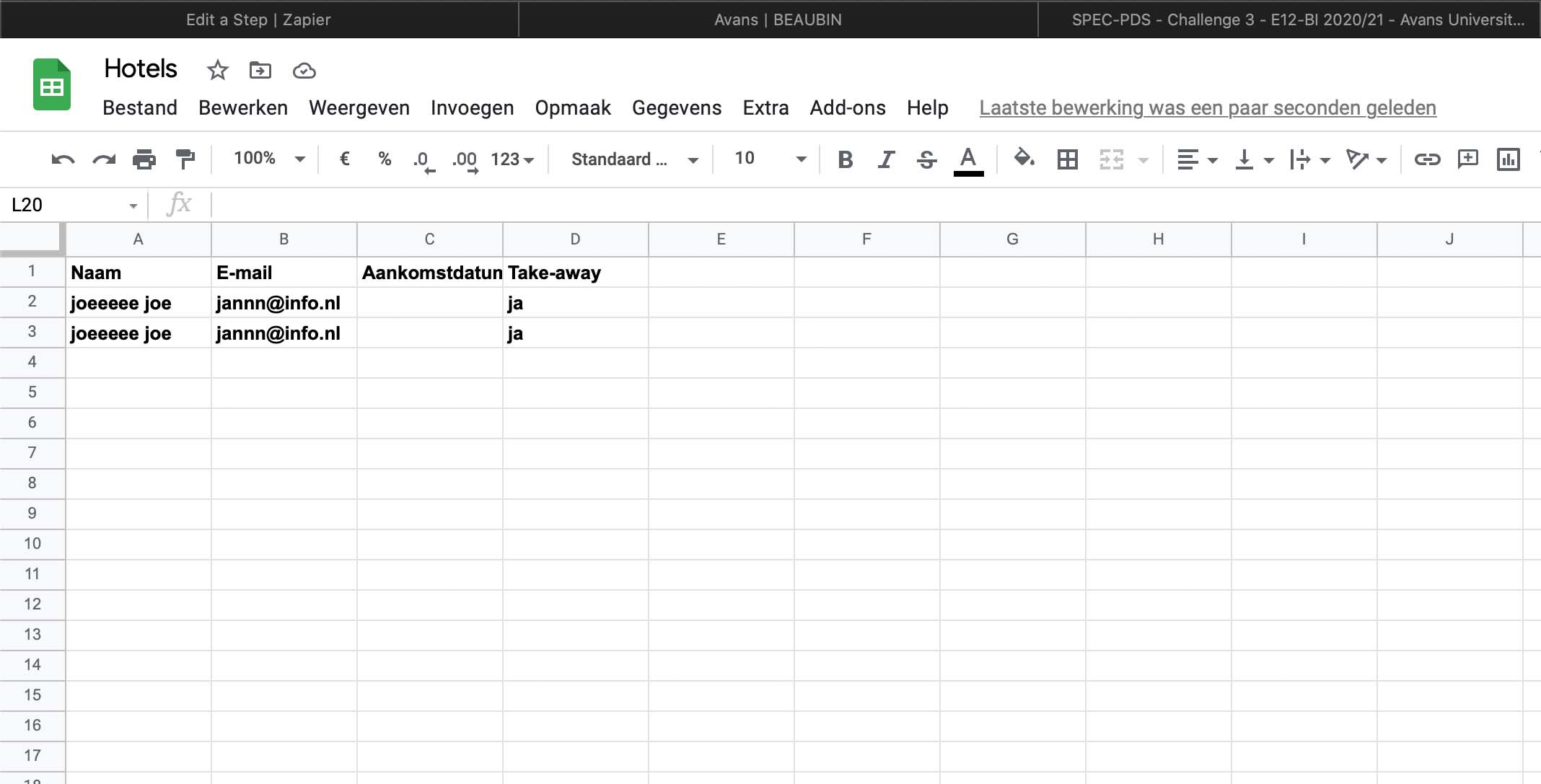This screenshot has width=1541, height=784.
Task: Open text rotation dropdown
Action: (x=1366, y=159)
